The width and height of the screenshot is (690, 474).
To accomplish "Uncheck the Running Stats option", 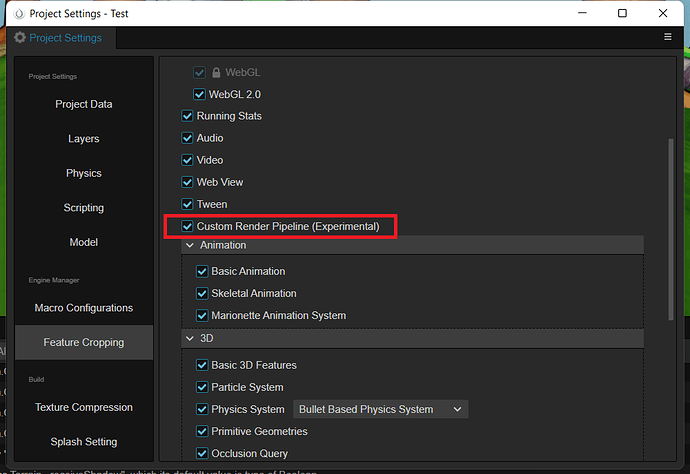I will [x=187, y=116].
